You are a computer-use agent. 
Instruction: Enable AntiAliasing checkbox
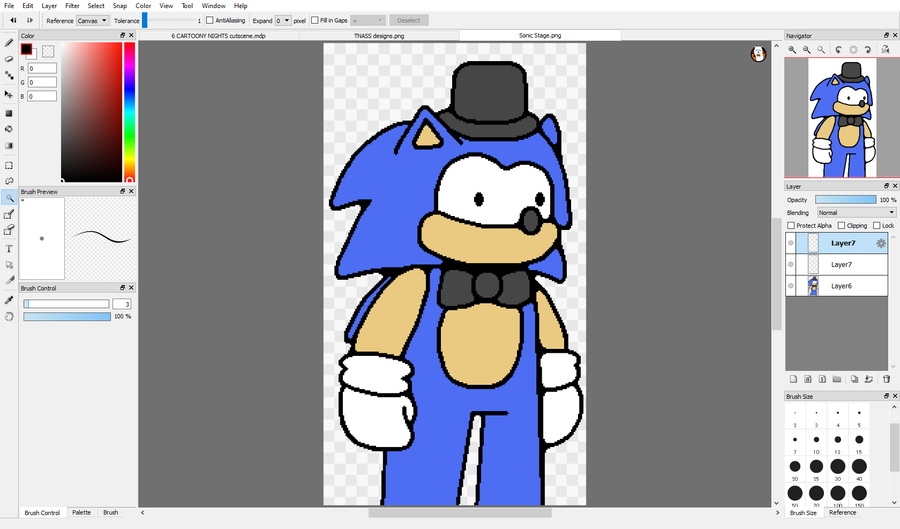click(210, 20)
